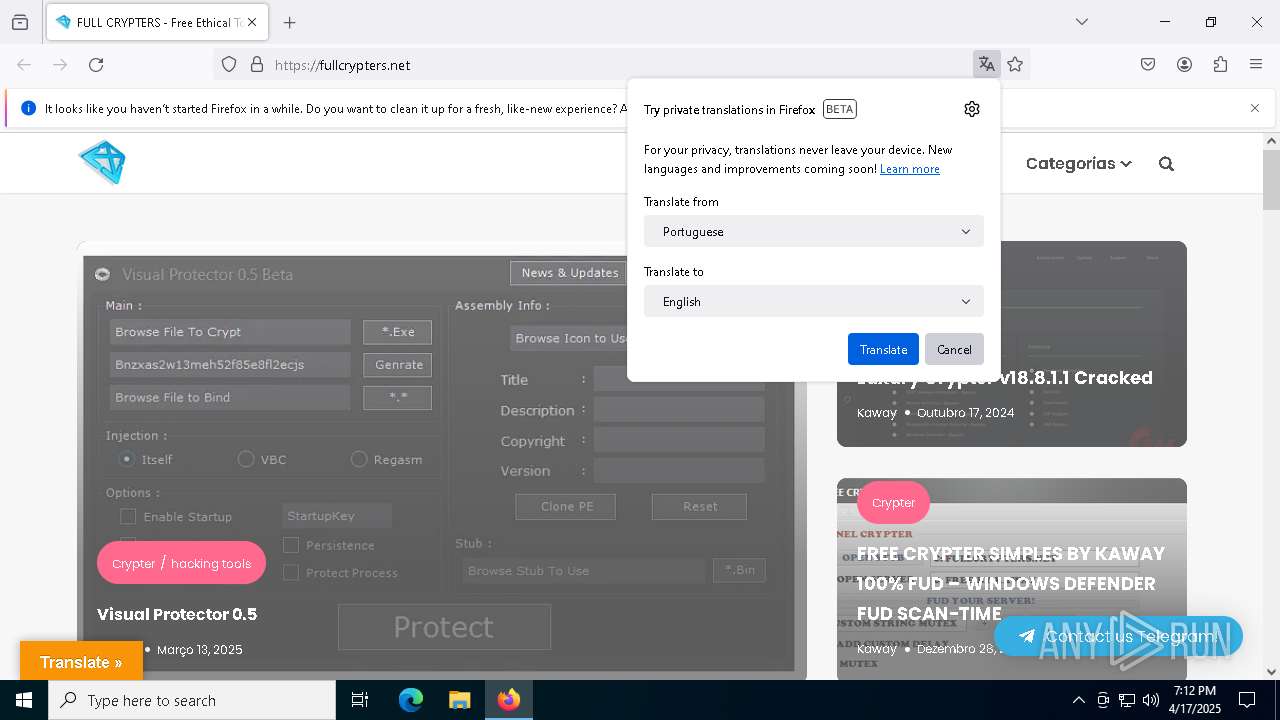Go forward to next page
Screen dimensions: 1280x720
click(x=60, y=64)
